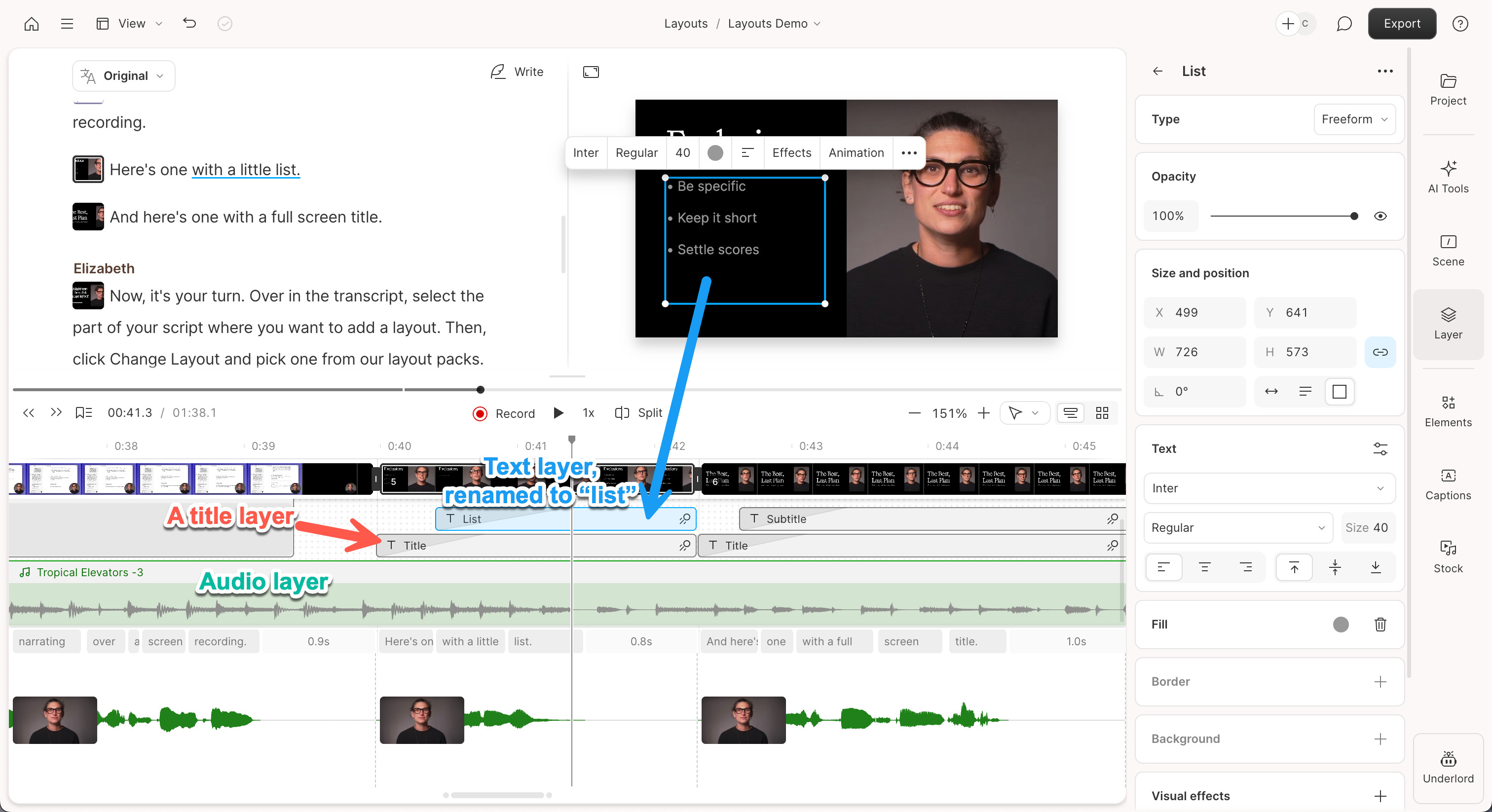Click the Export button
The height and width of the screenshot is (812, 1492).
point(1401,24)
